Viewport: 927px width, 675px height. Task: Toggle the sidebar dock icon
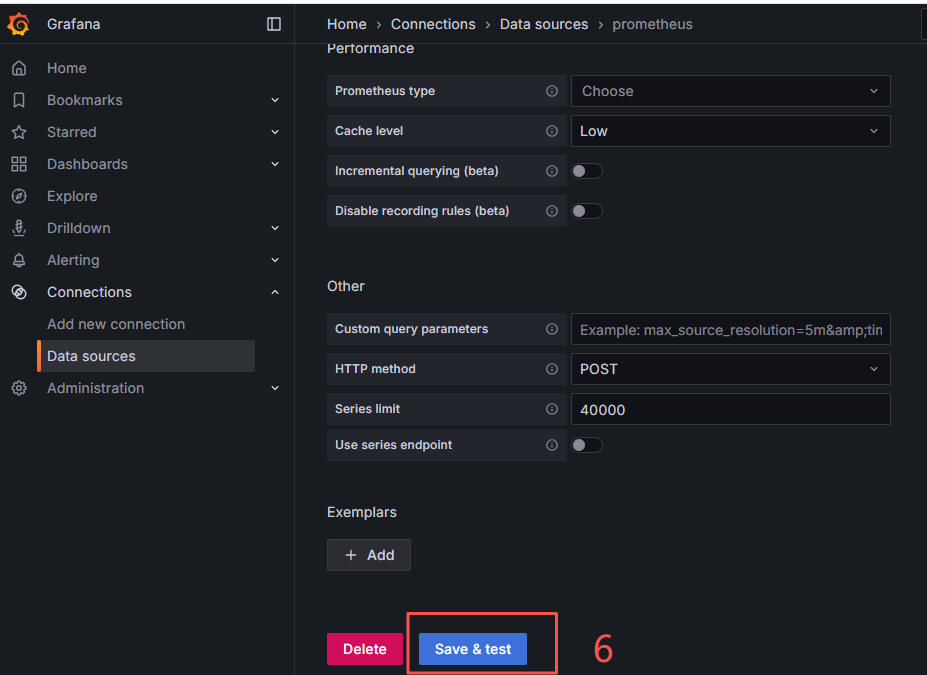point(274,24)
